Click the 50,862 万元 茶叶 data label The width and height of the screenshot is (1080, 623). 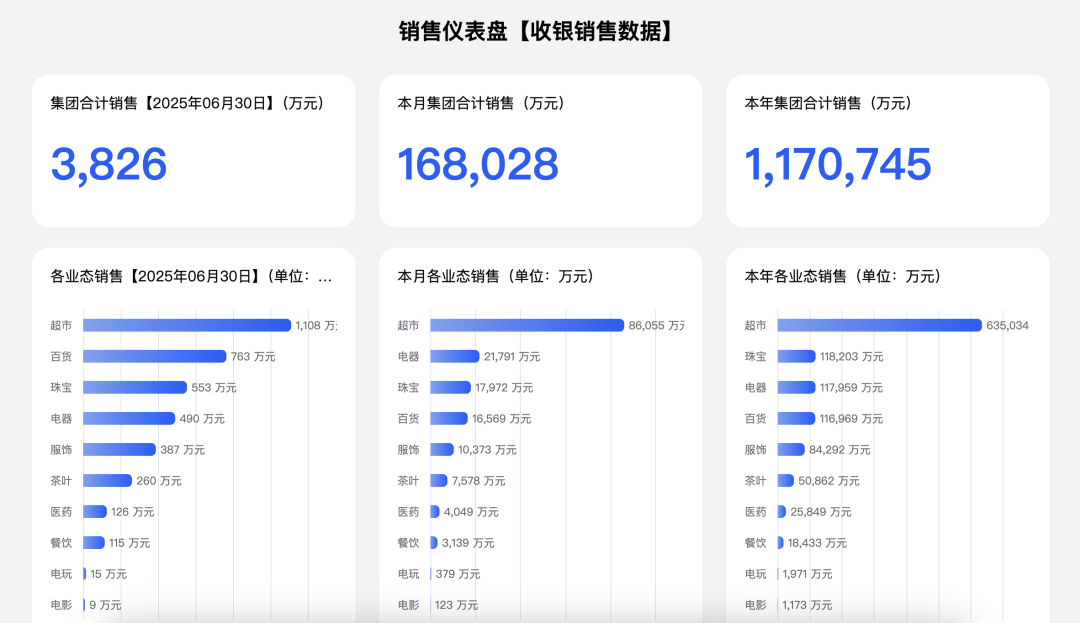pos(829,481)
